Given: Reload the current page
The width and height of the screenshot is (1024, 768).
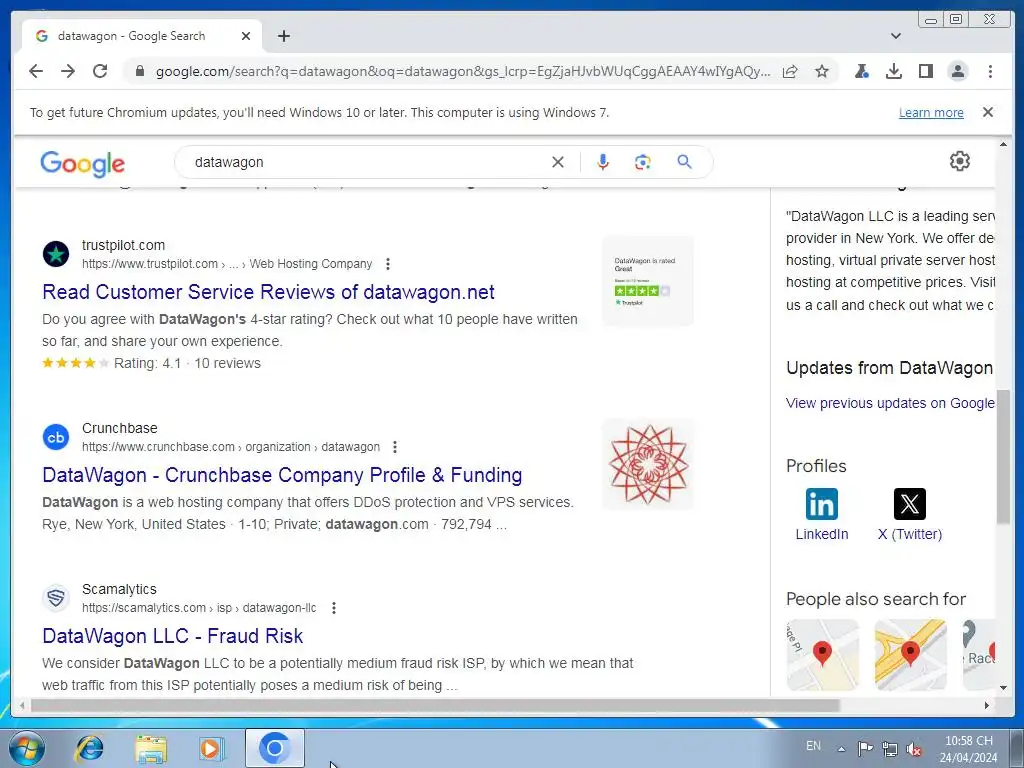Looking at the screenshot, I should point(100,71).
